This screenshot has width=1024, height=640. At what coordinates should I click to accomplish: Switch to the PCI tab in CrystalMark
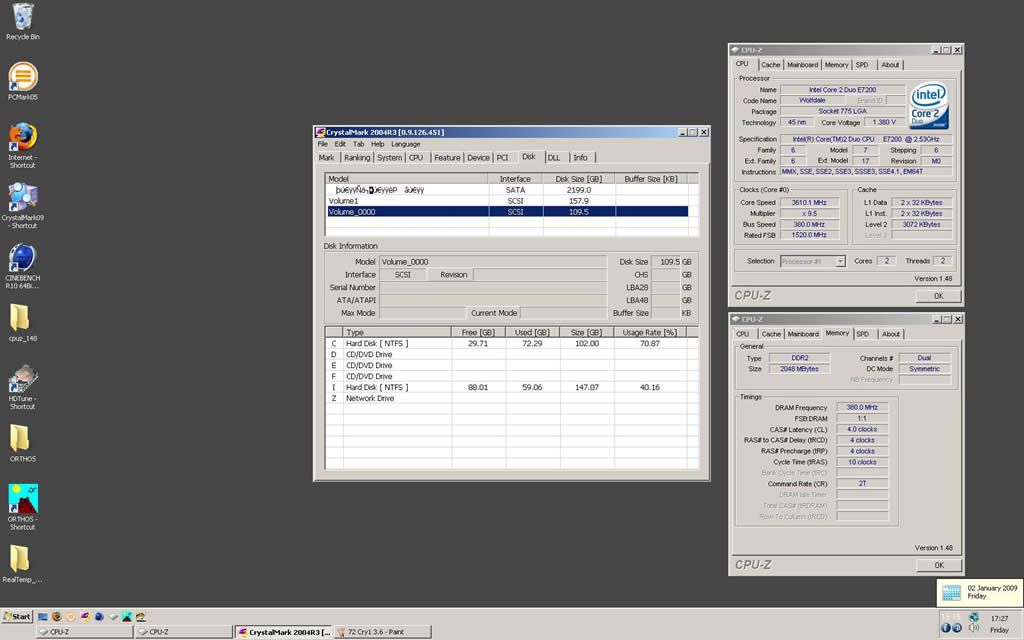[x=502, y=157]
